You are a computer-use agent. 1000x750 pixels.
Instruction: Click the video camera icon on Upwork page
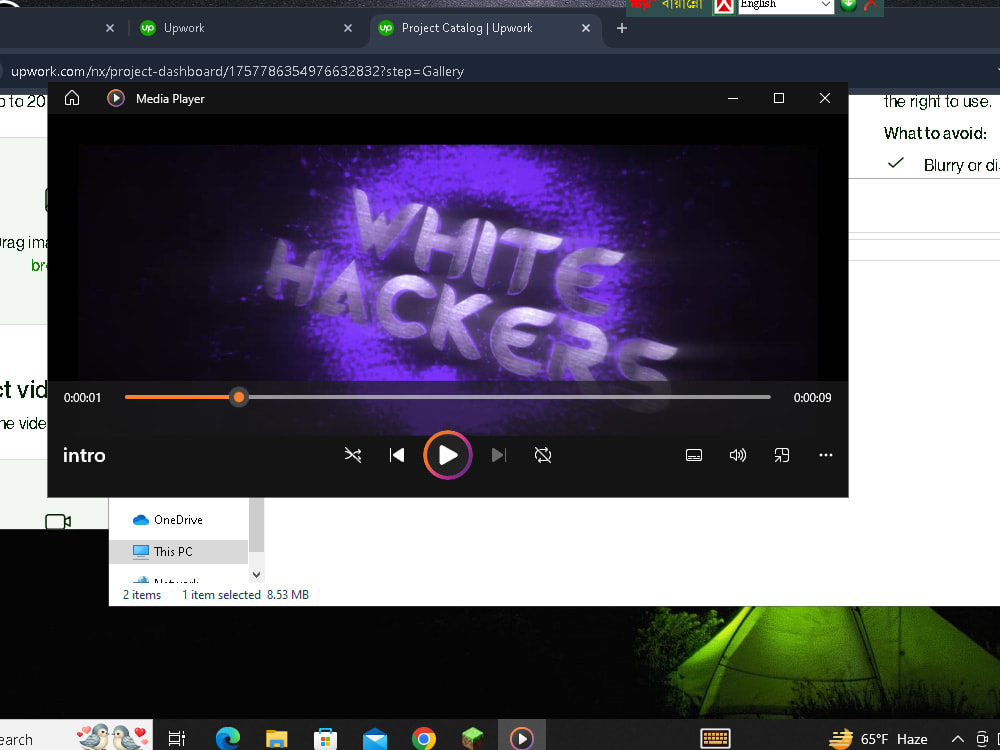click(58, 521)
